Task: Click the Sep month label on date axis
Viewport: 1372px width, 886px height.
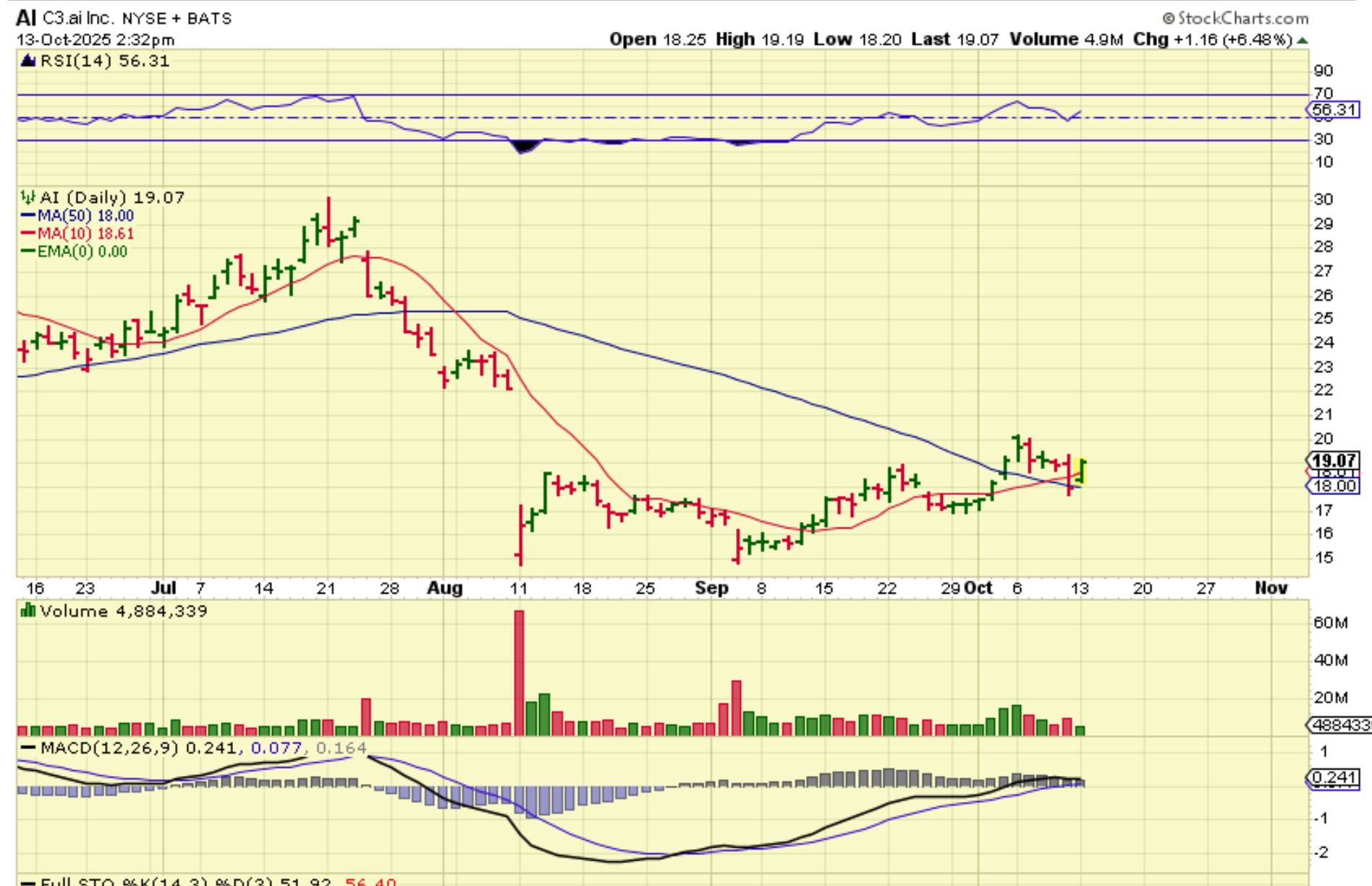Action: [711, 588]
